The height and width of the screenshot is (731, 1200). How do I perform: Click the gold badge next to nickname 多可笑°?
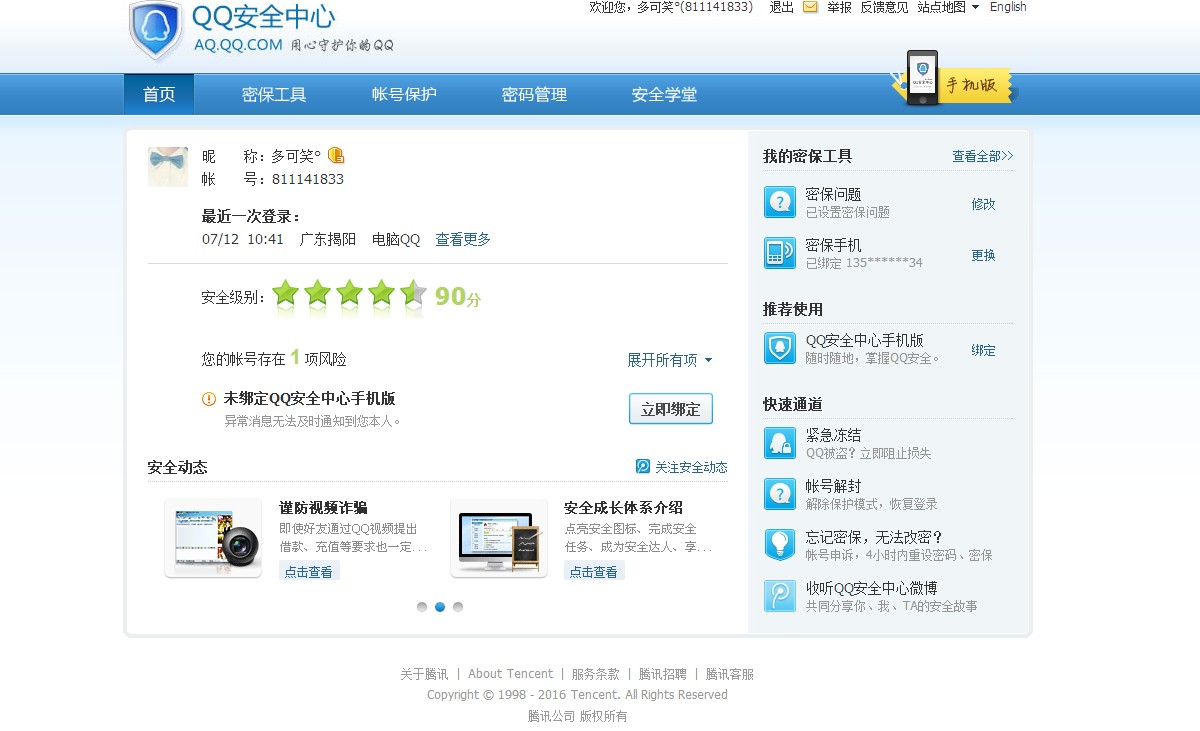pyautogui.click(x=336, y=155)
